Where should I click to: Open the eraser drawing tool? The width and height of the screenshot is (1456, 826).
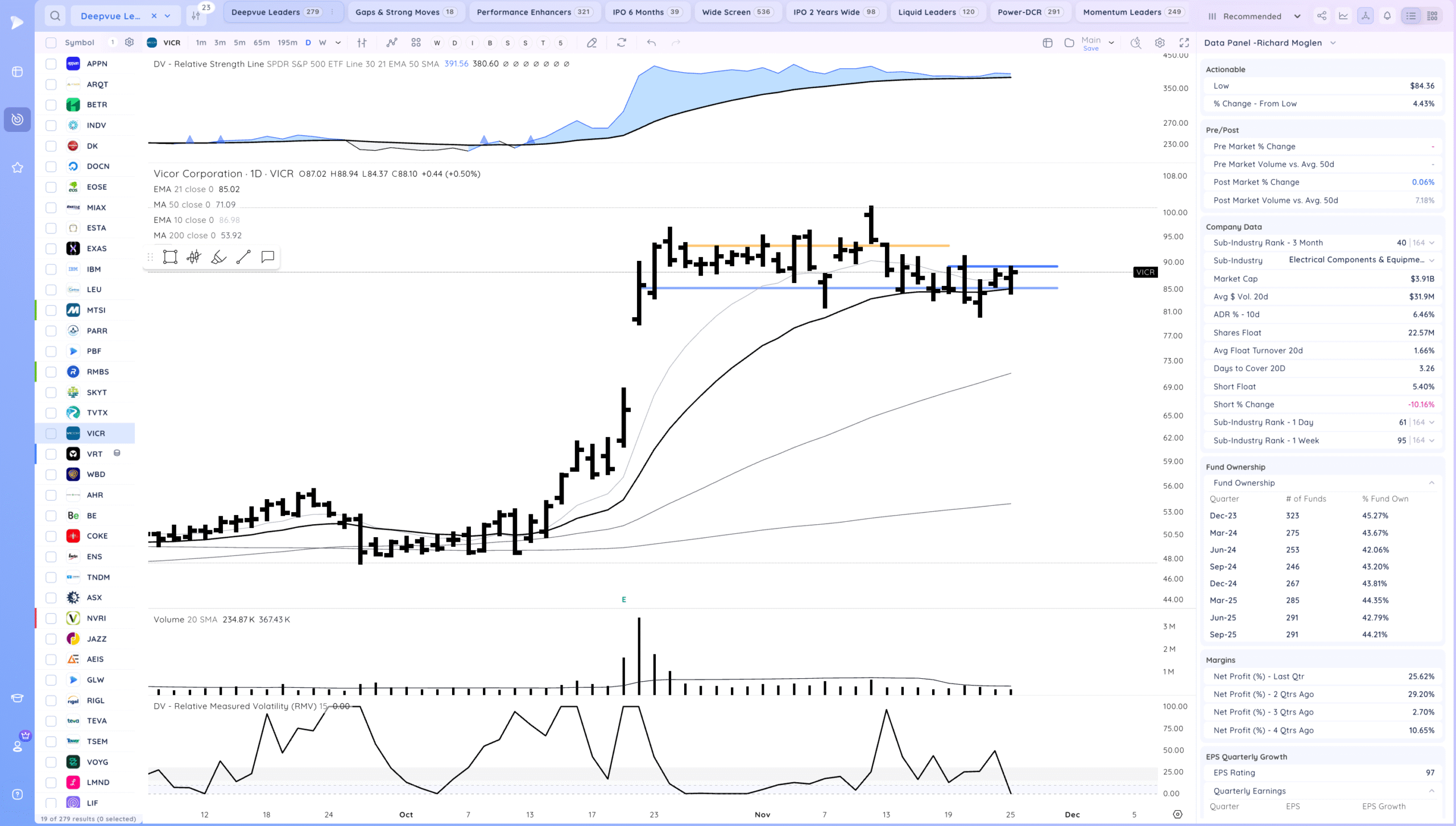coord(591,43)
